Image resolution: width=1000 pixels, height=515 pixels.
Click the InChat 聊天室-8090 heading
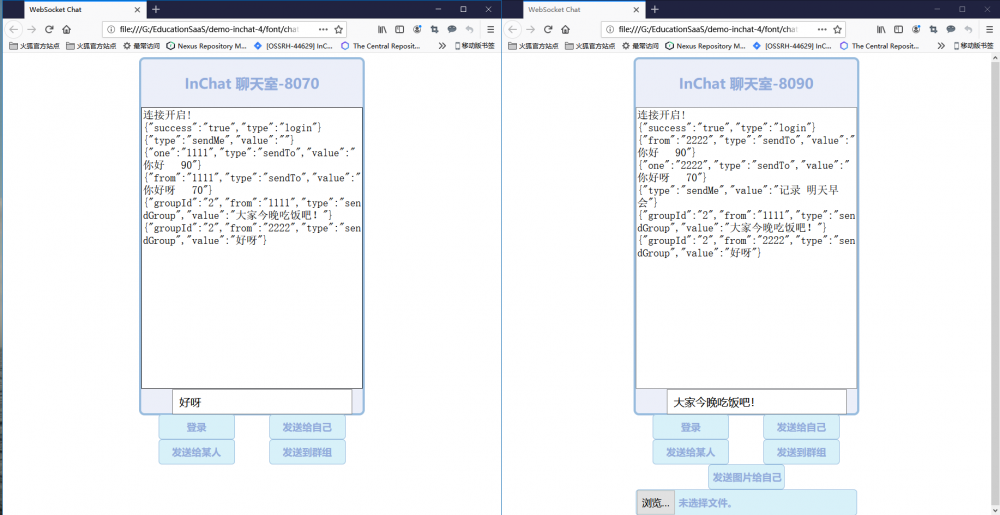click(x=746, y=83)
